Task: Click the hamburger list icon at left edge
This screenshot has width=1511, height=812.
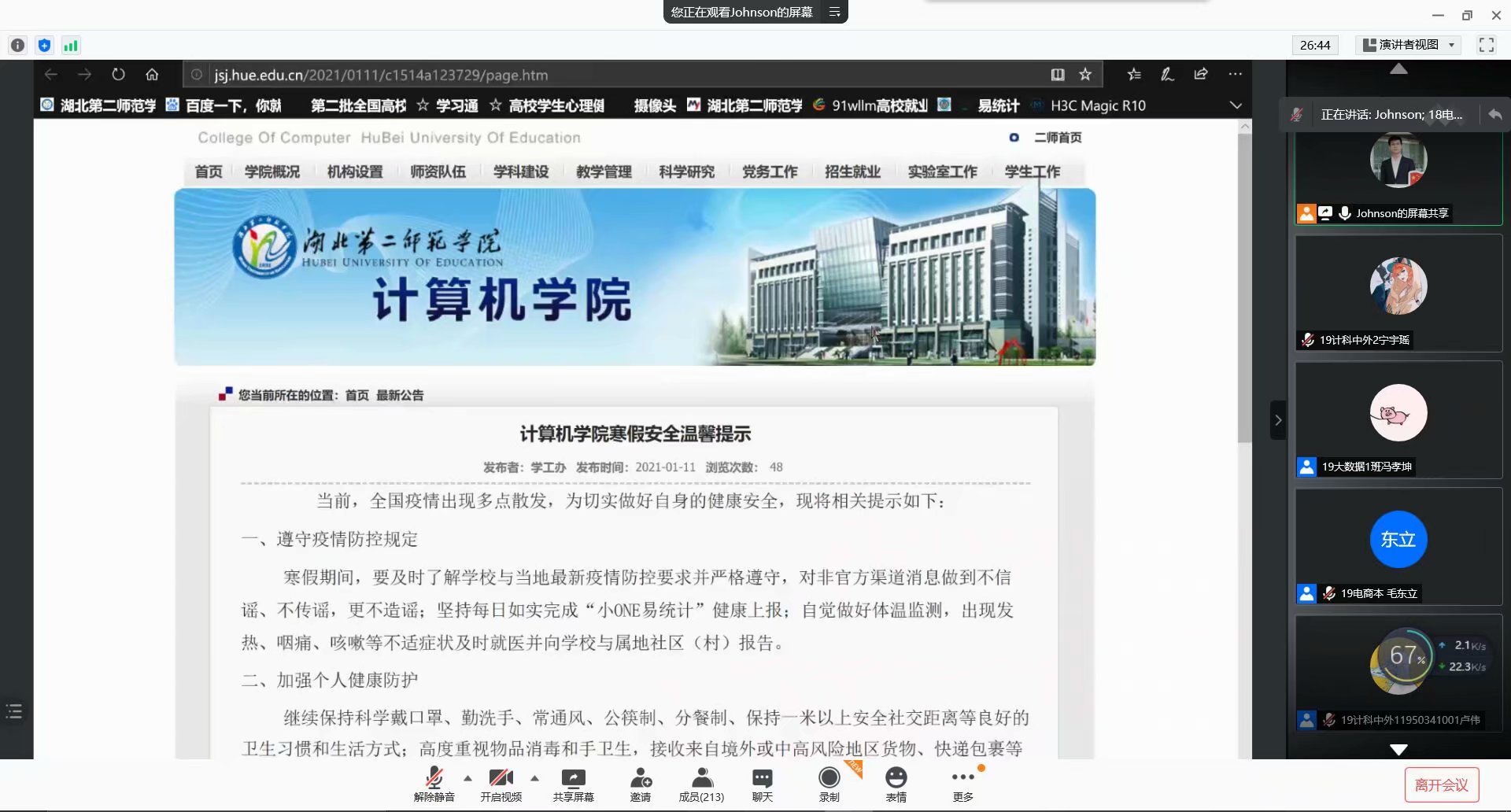Action: coord(14,711)
